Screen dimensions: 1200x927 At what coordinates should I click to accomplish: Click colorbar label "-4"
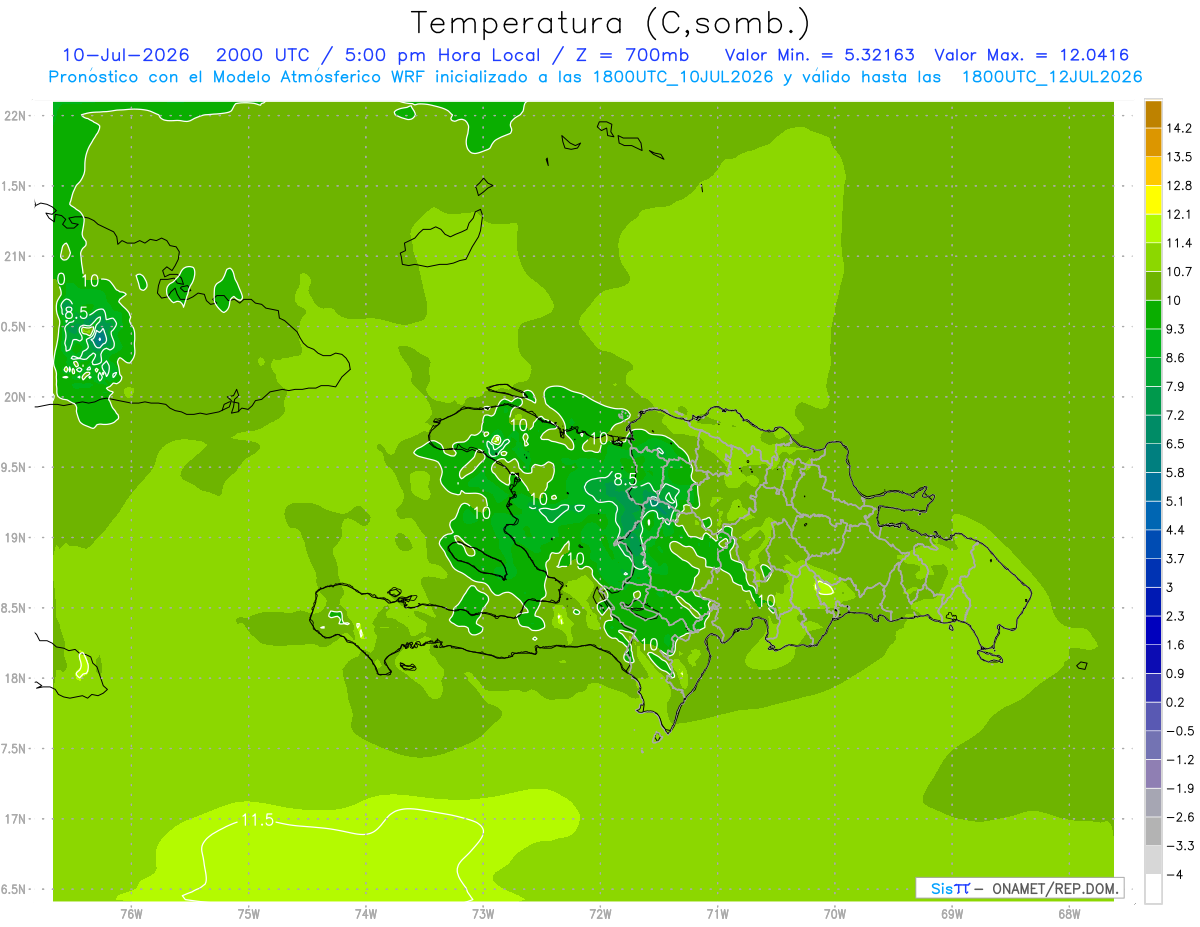(1176, 874)
